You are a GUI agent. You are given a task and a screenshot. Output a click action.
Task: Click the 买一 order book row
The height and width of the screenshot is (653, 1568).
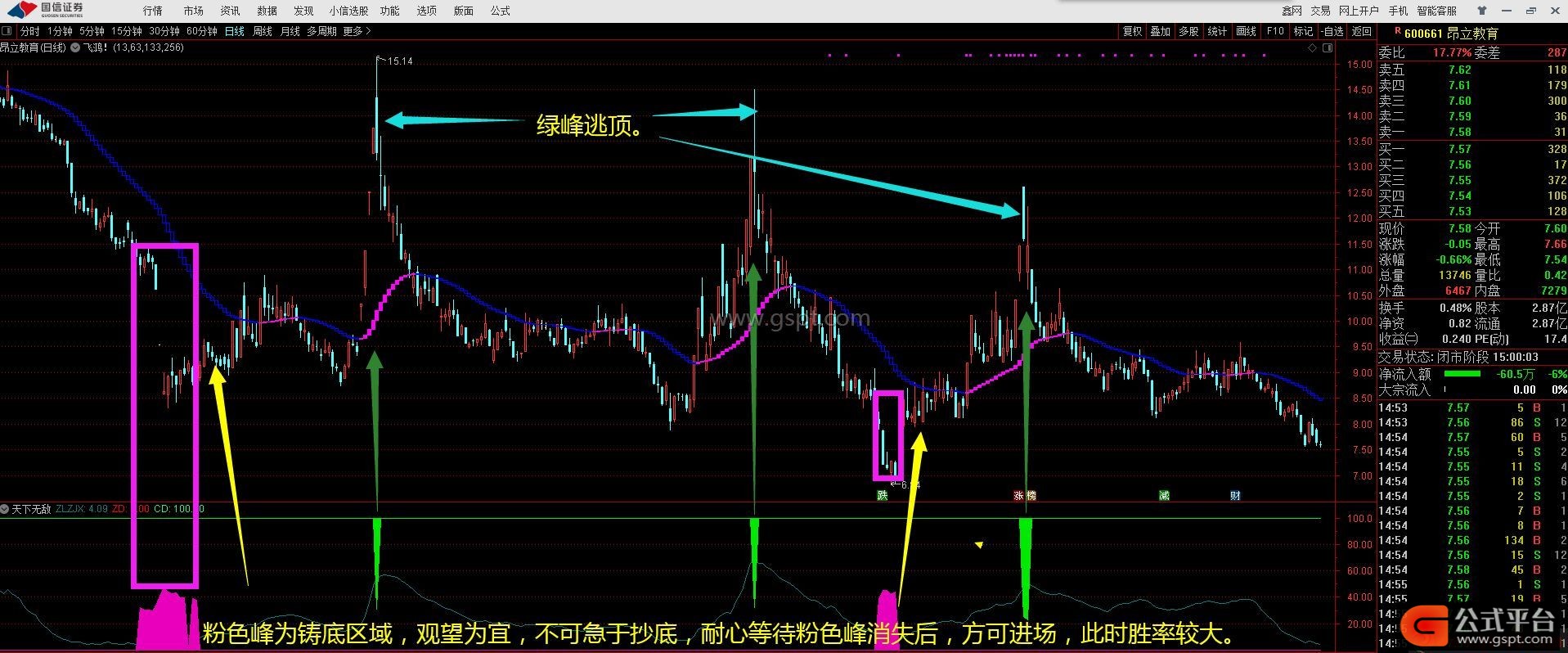tap(1472, 149)
